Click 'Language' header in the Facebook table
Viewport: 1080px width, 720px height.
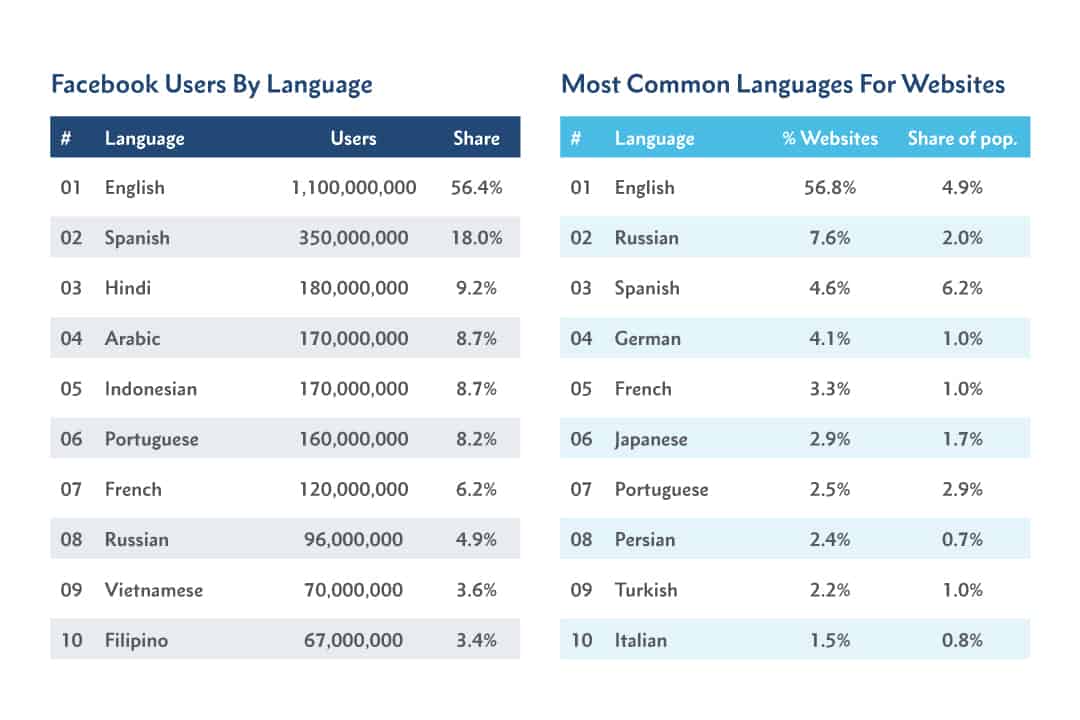tap(145, 138)
